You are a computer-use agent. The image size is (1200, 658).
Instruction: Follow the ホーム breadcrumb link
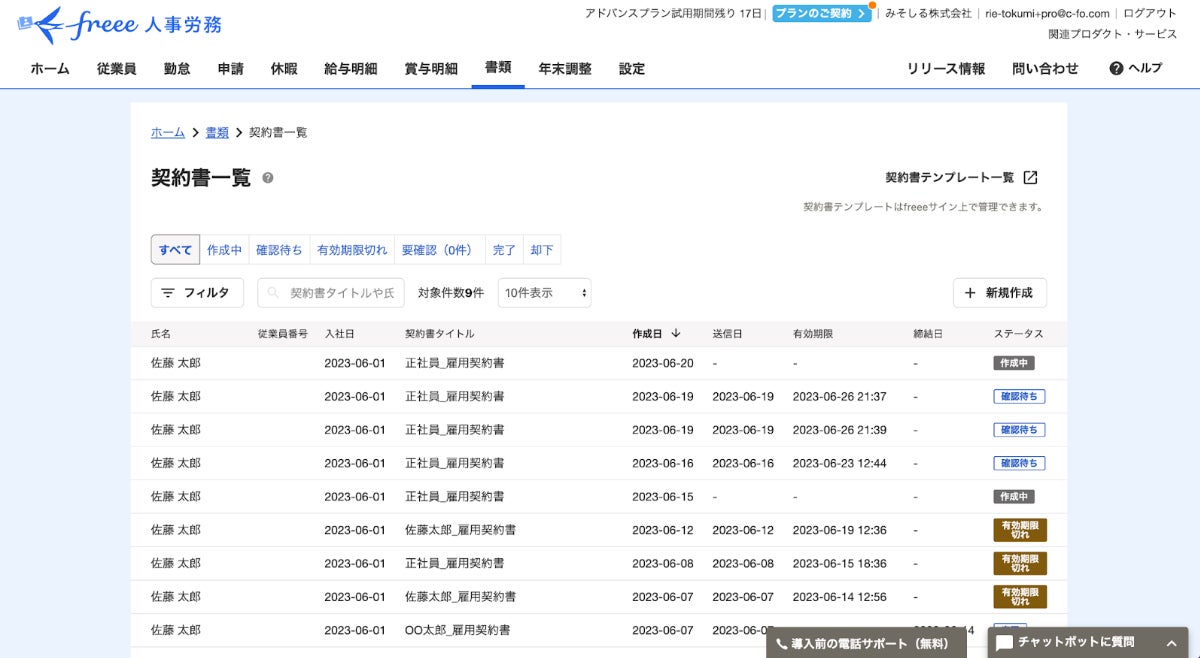pyautogui.click(x=167, y=132)
